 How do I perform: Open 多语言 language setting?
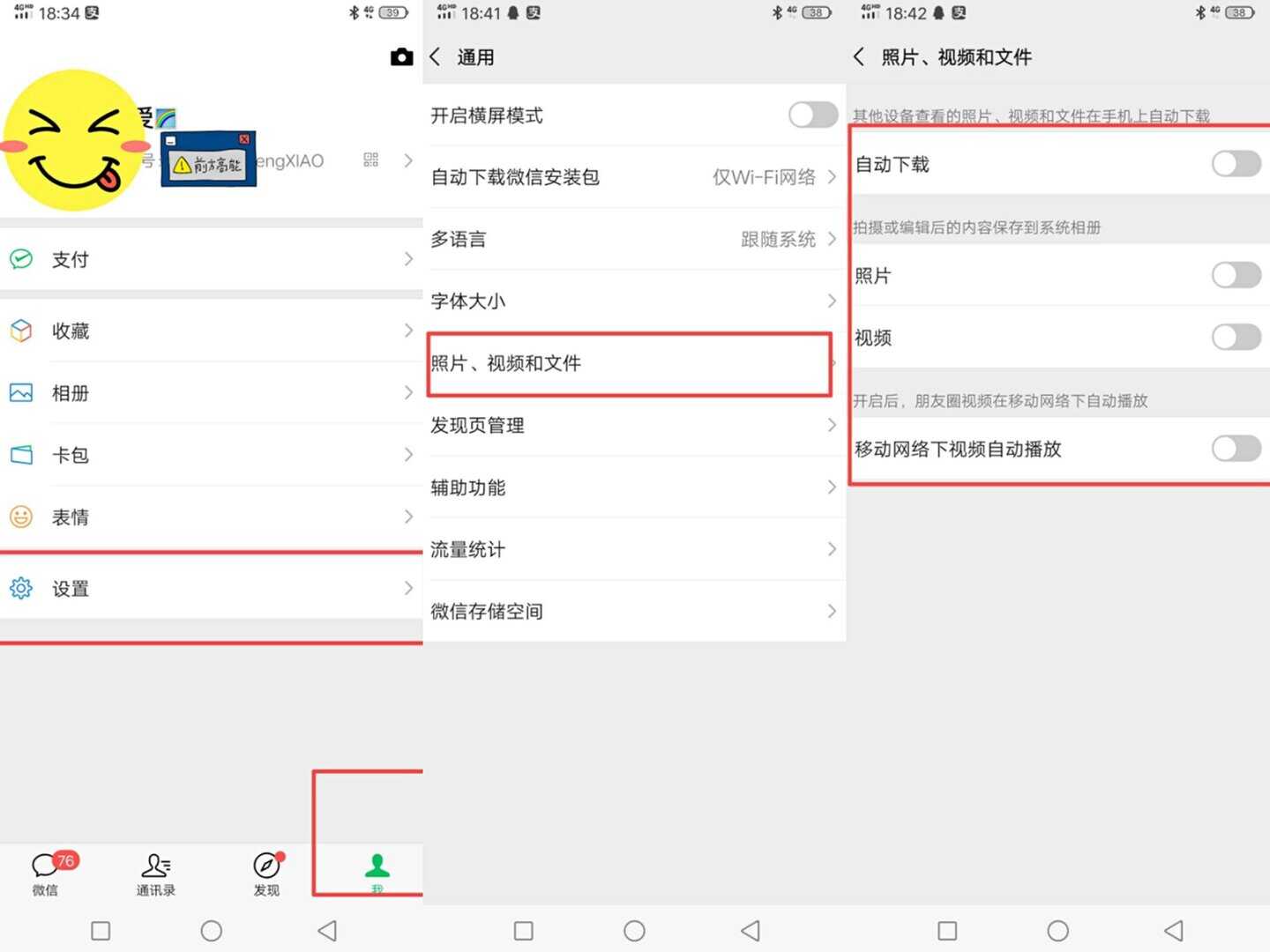tap(634, 239)
